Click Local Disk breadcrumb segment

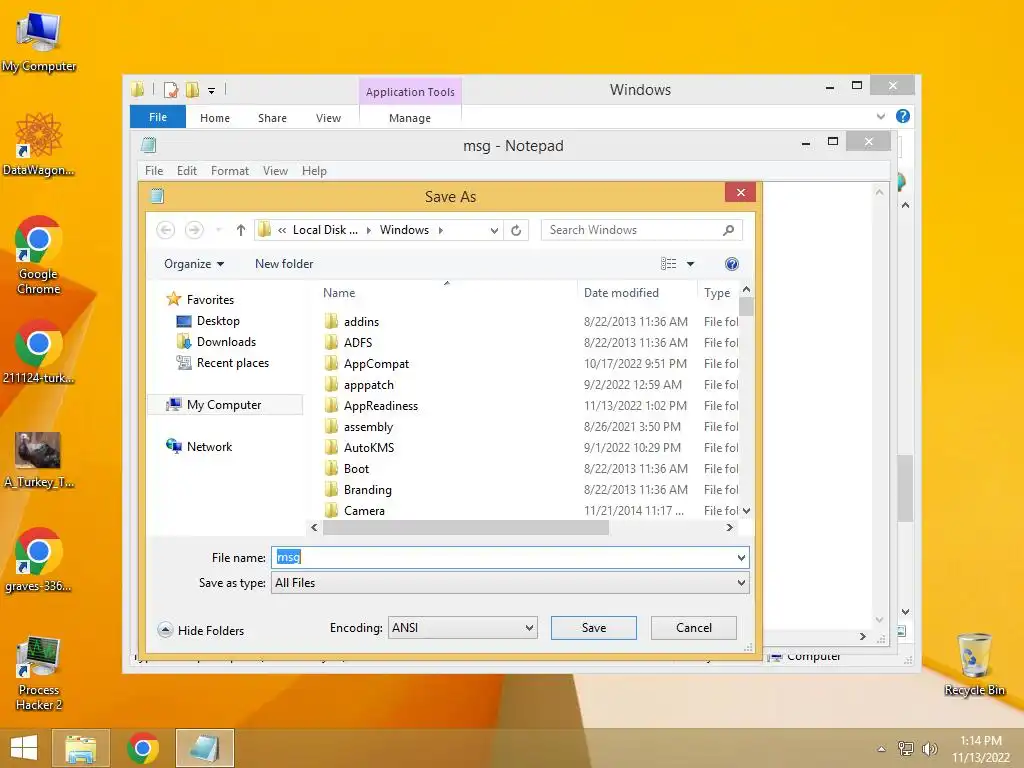click(325, 230)
